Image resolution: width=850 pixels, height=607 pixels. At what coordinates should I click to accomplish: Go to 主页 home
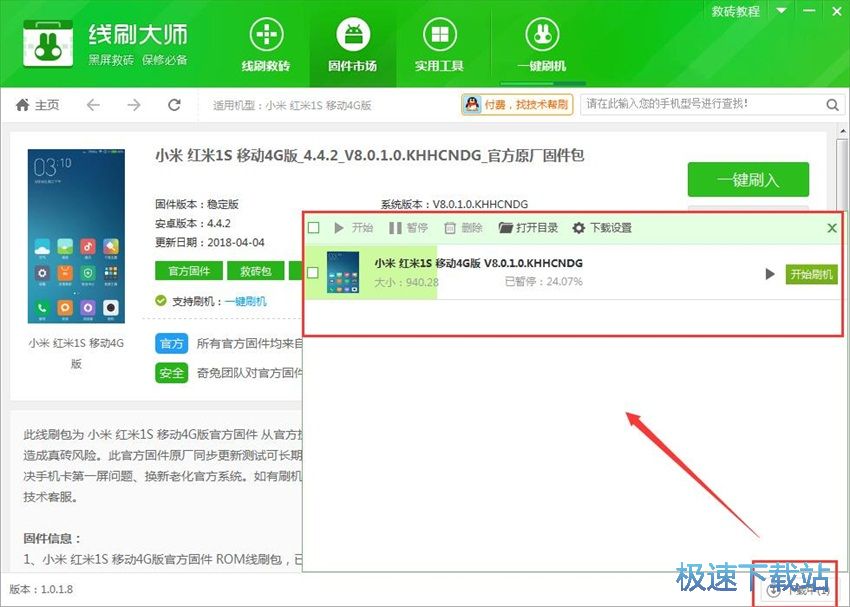37,105
